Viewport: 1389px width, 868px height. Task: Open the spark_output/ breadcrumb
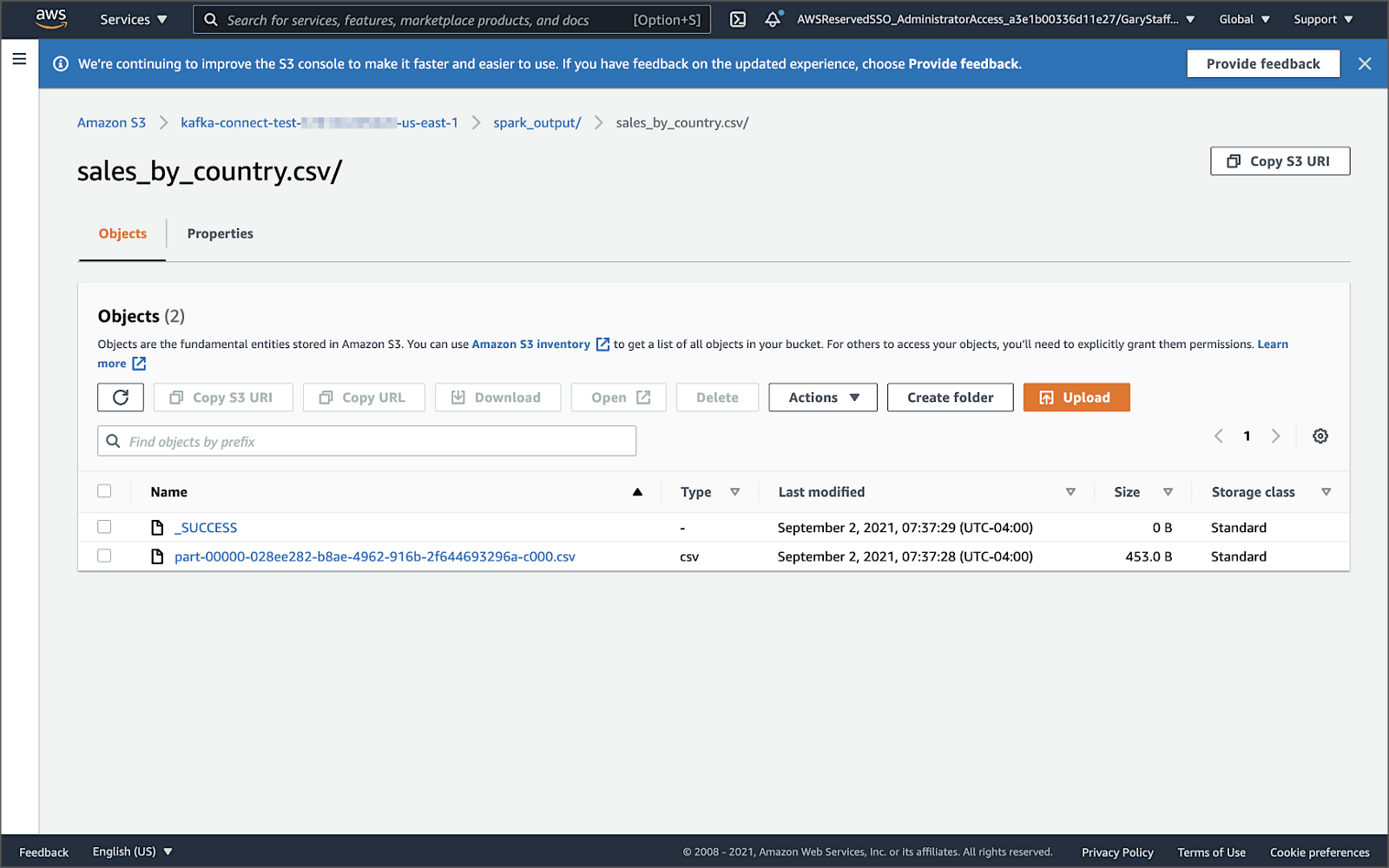pos(537,122)
